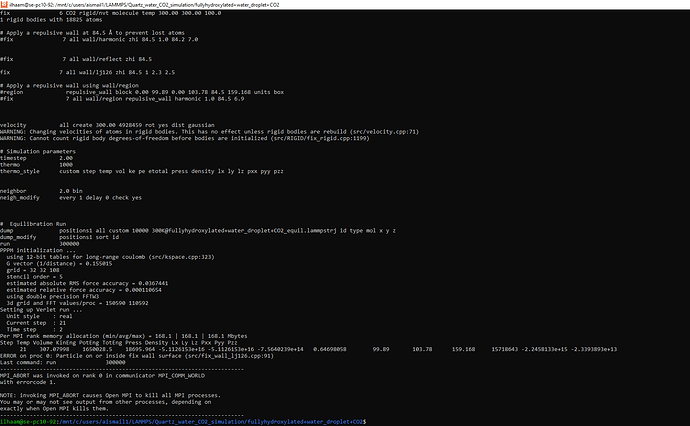Click the '# Simulation parameters' comment
The width and height of the screenshot is (690, 426).
pos(38,152)
